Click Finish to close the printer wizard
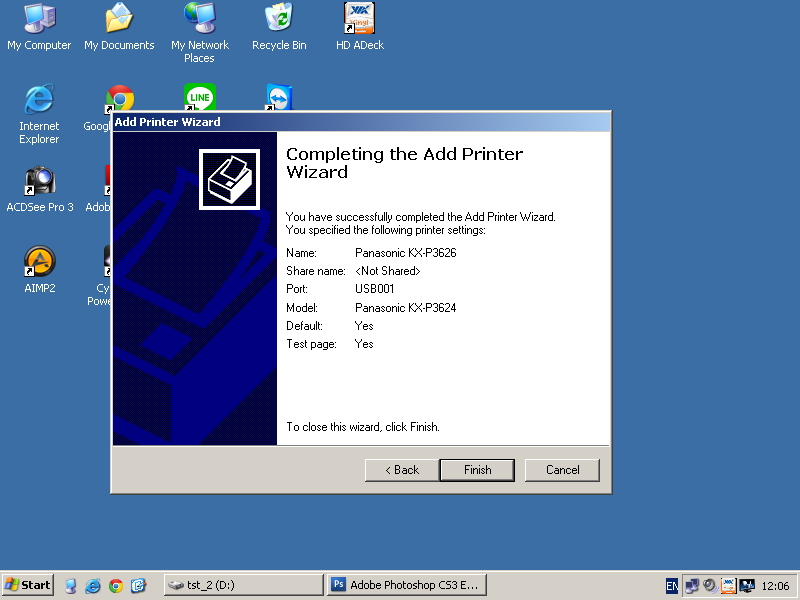Image resolution: width=800 pixels, height=600 pixels. coord(477,470)
